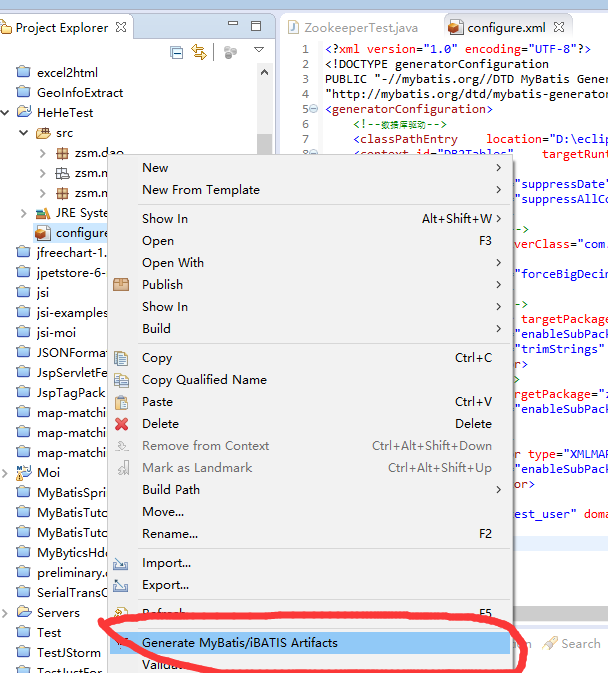
Task: Click the zsm.dao package icon
Action: point(62,153)
